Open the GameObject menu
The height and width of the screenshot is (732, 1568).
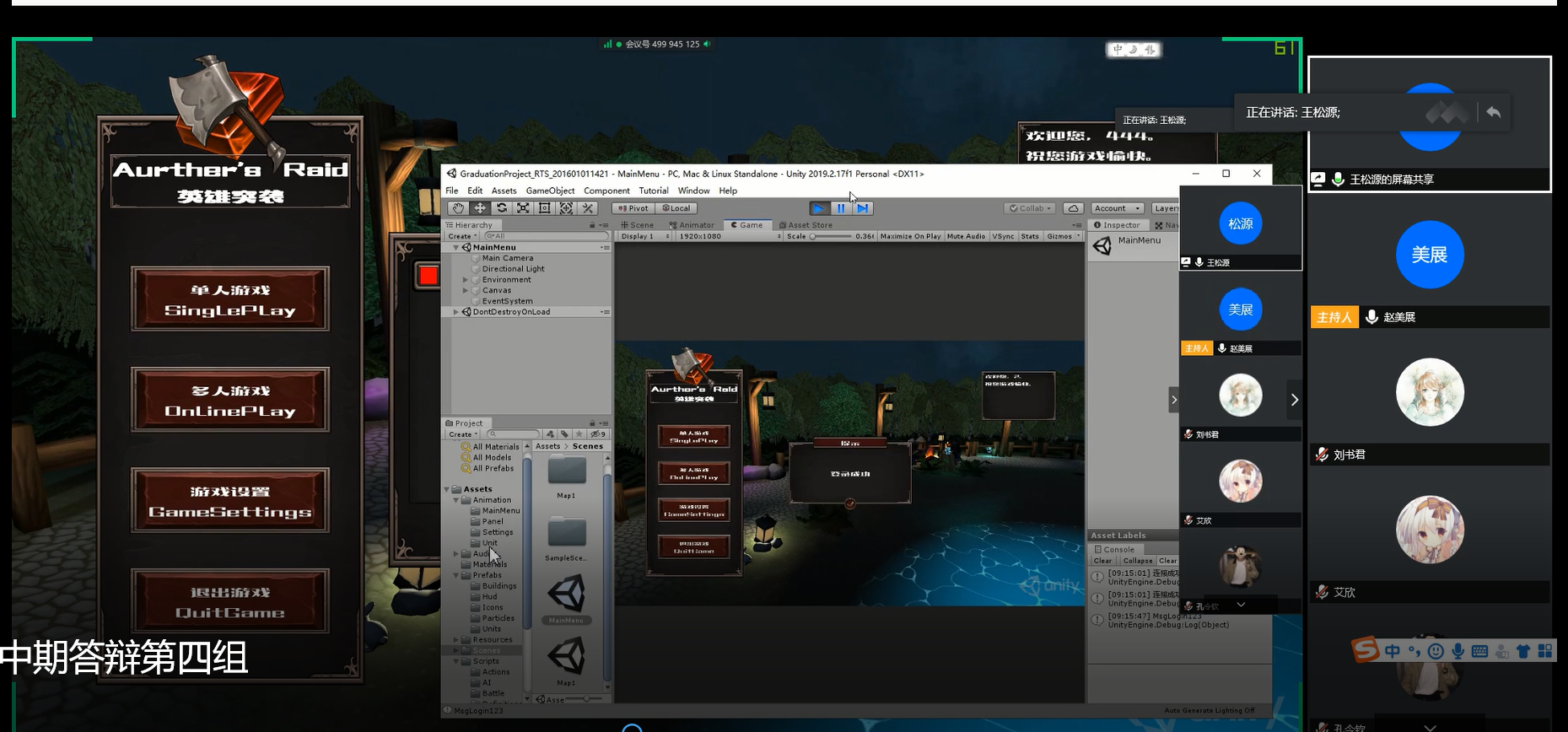pyautogui.click(x=550, y=191)
